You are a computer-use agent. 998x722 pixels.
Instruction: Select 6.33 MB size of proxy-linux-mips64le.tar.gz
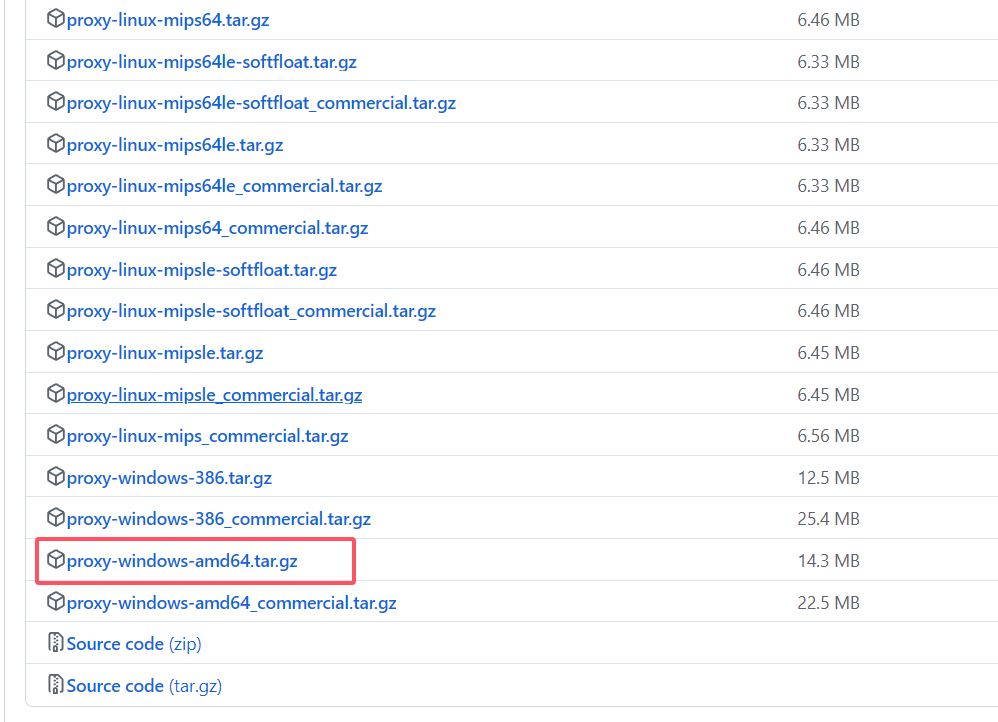pyautogui.click(x=829, y=145)
